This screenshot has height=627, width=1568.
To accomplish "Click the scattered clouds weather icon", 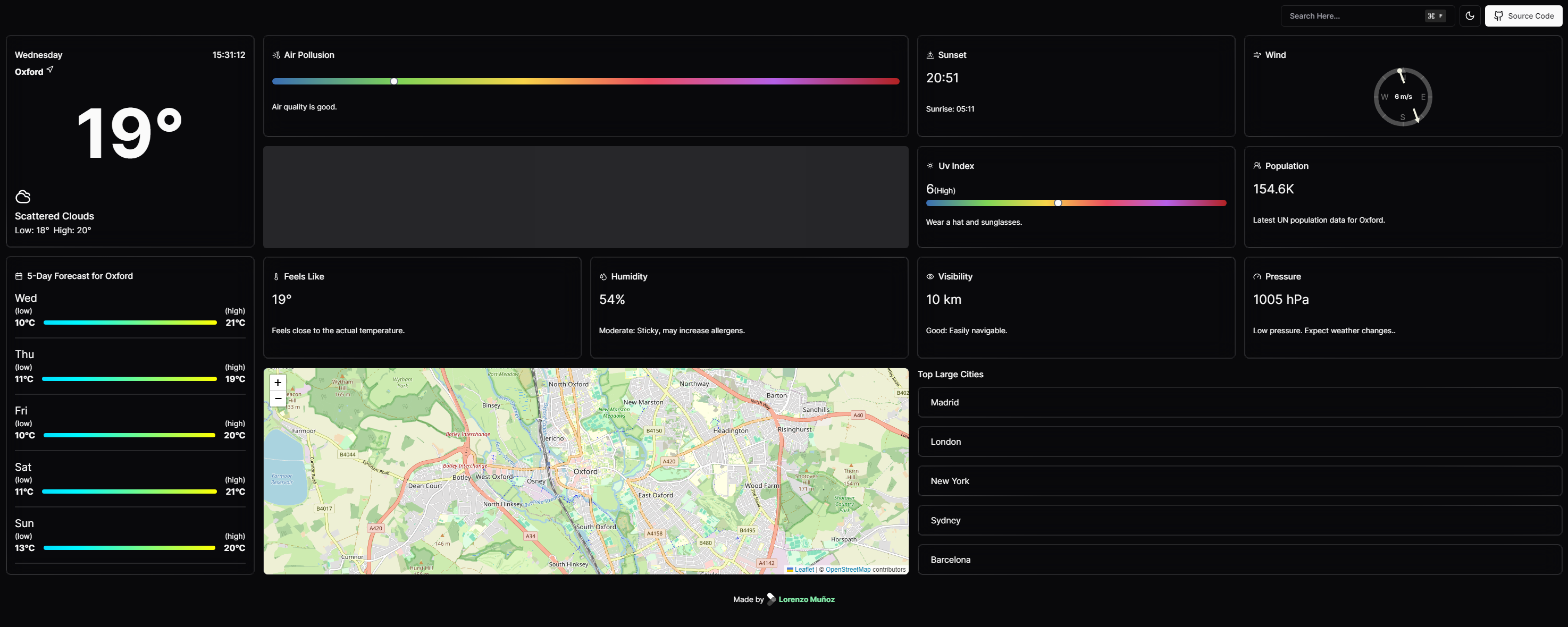I will click(22, 197).
